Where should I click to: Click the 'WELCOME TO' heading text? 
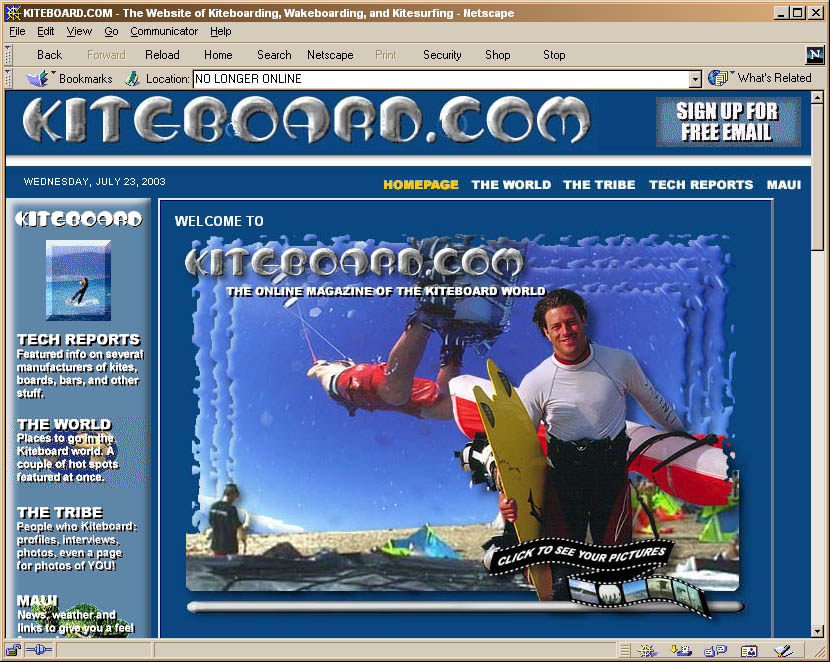tap(219, 221)
